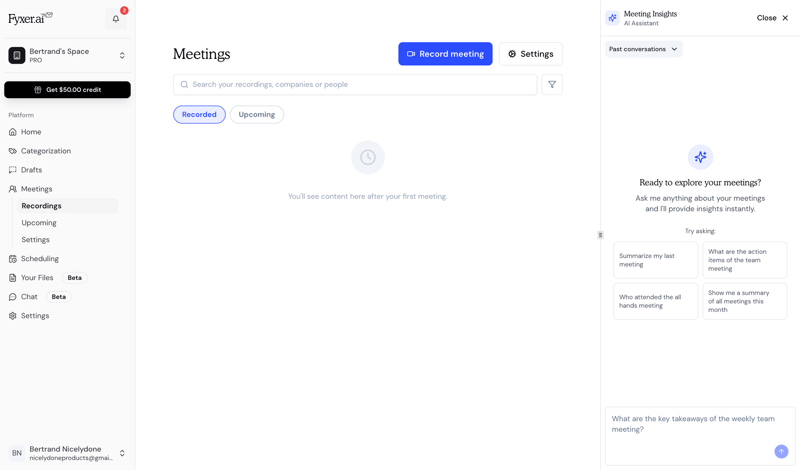
Task: Open the notifications bell
Action: [116, 19]
